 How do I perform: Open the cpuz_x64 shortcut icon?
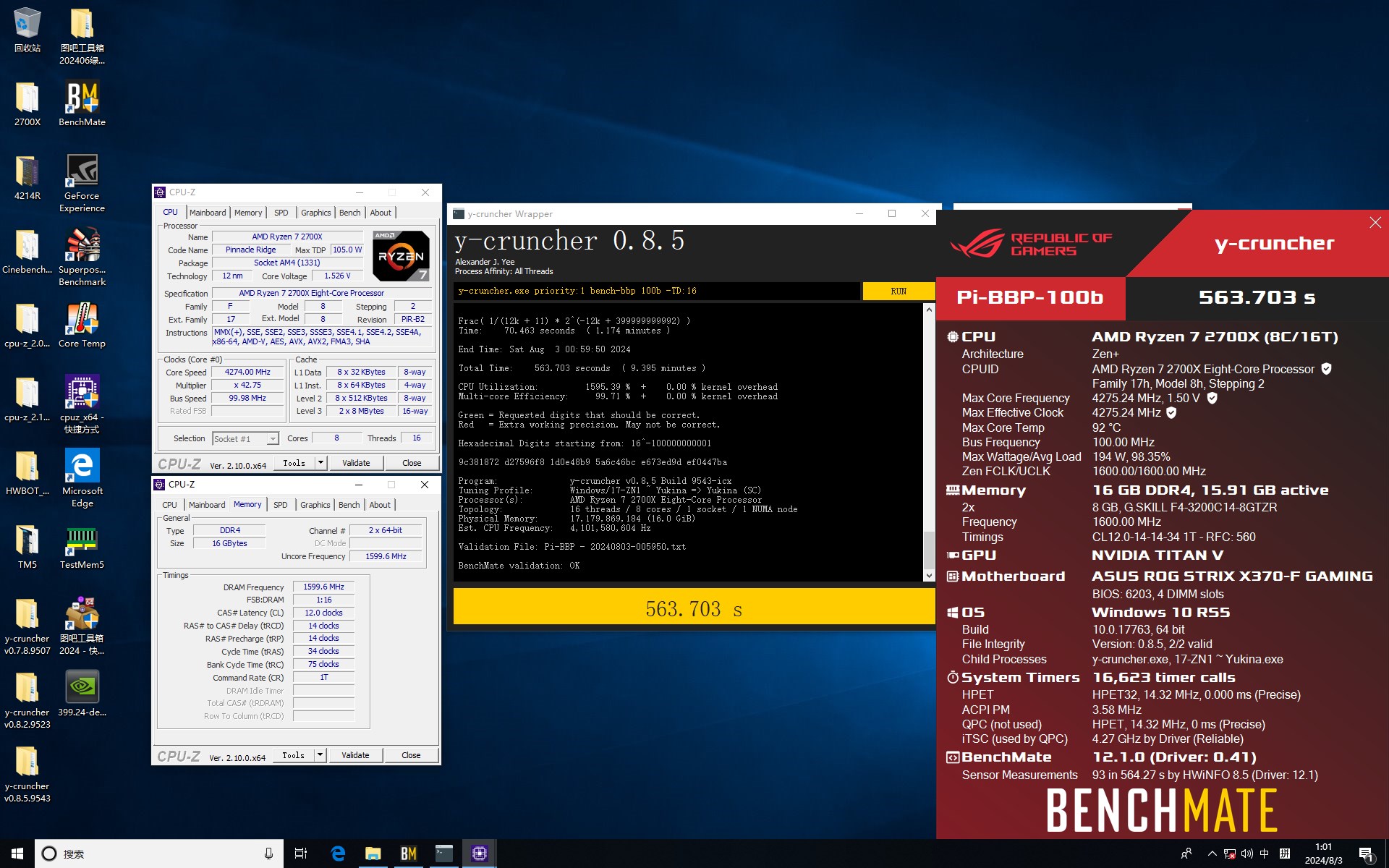82,404
